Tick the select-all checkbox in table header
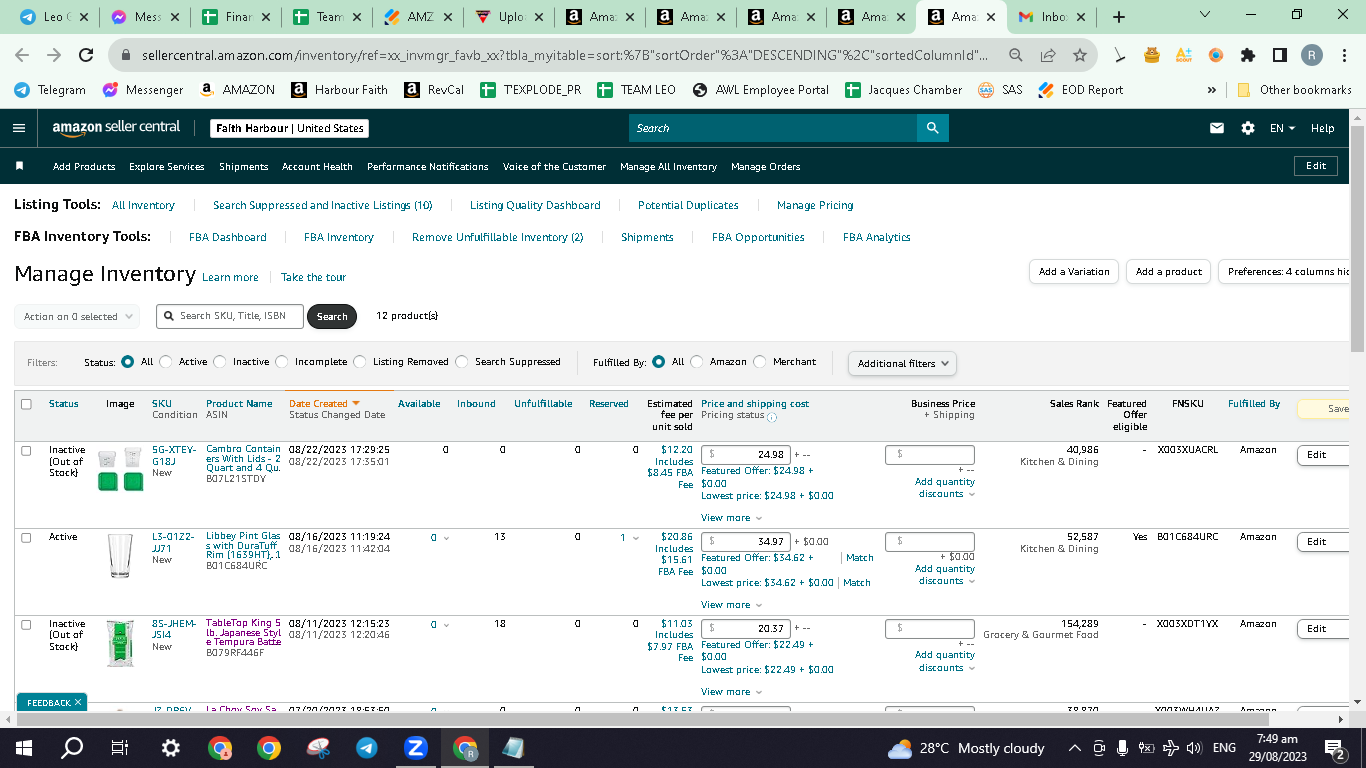The width and height of the screenshot is (1366, 768). [x=27, y=404]
